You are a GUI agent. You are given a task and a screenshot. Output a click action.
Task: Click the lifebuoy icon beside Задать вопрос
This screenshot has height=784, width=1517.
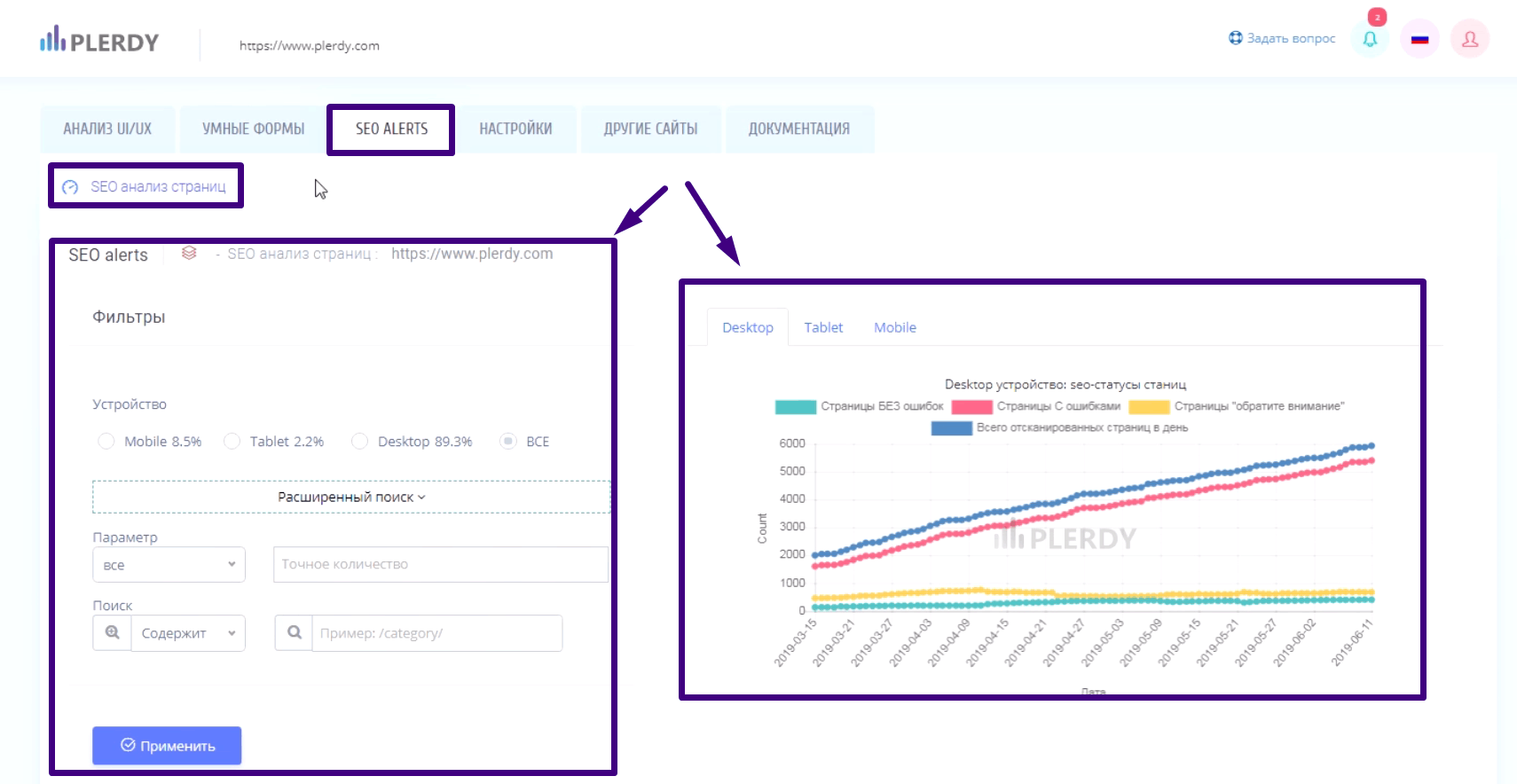click(x=1235, y=38)
